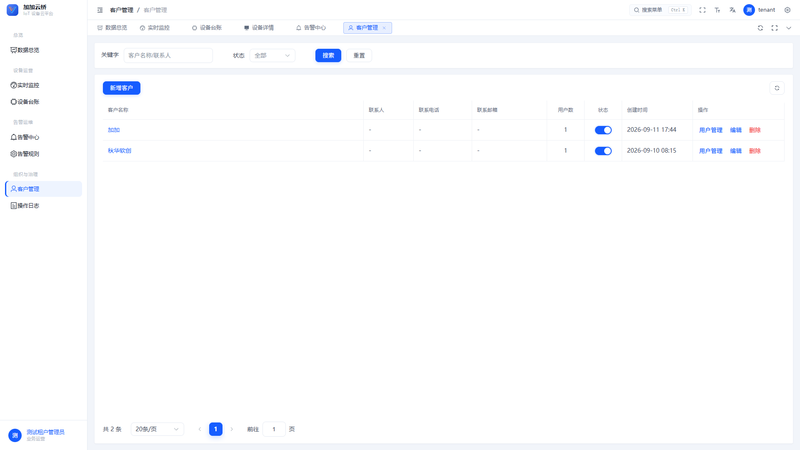Collapse the sidebar menu icon
This screenshot has width=800, height=450.
100,10
